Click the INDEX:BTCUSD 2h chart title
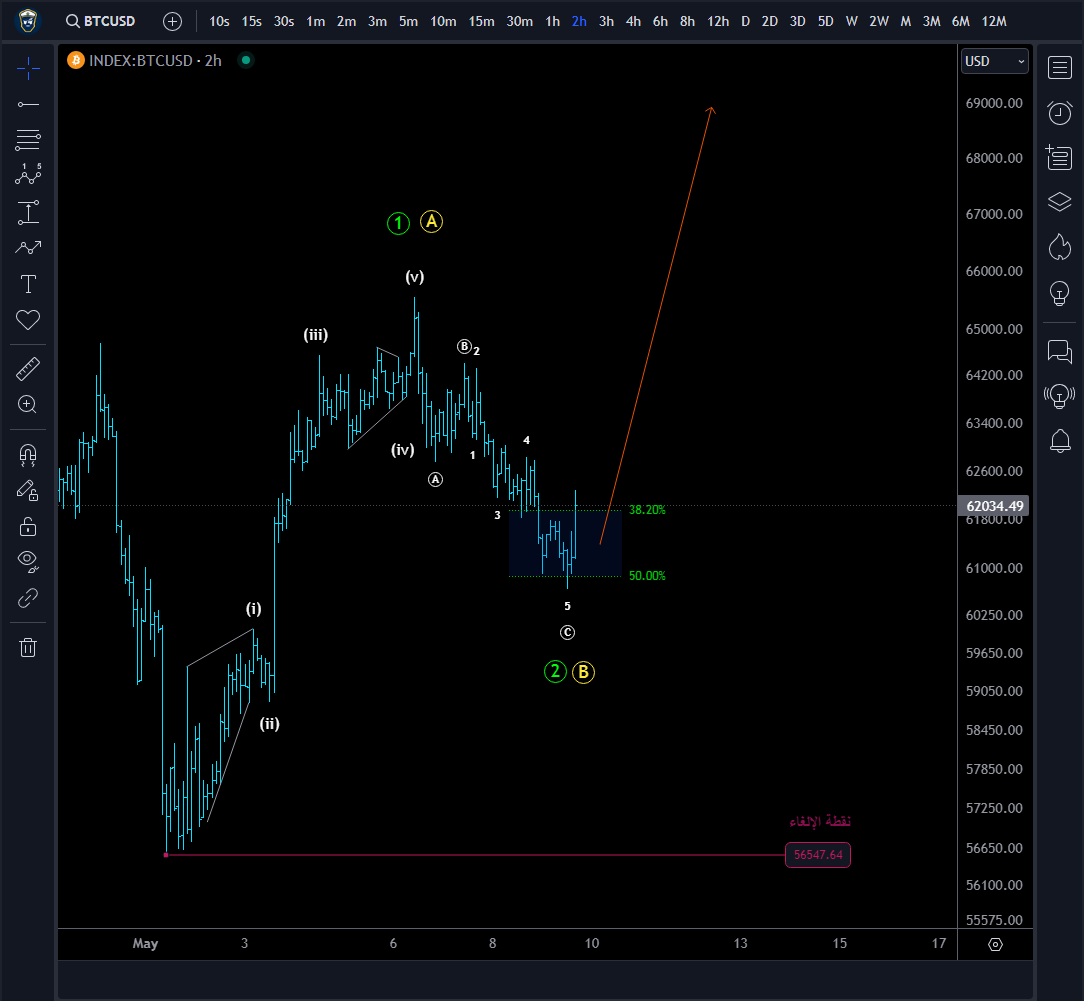1084x1001 pixels. pos(155,61)
